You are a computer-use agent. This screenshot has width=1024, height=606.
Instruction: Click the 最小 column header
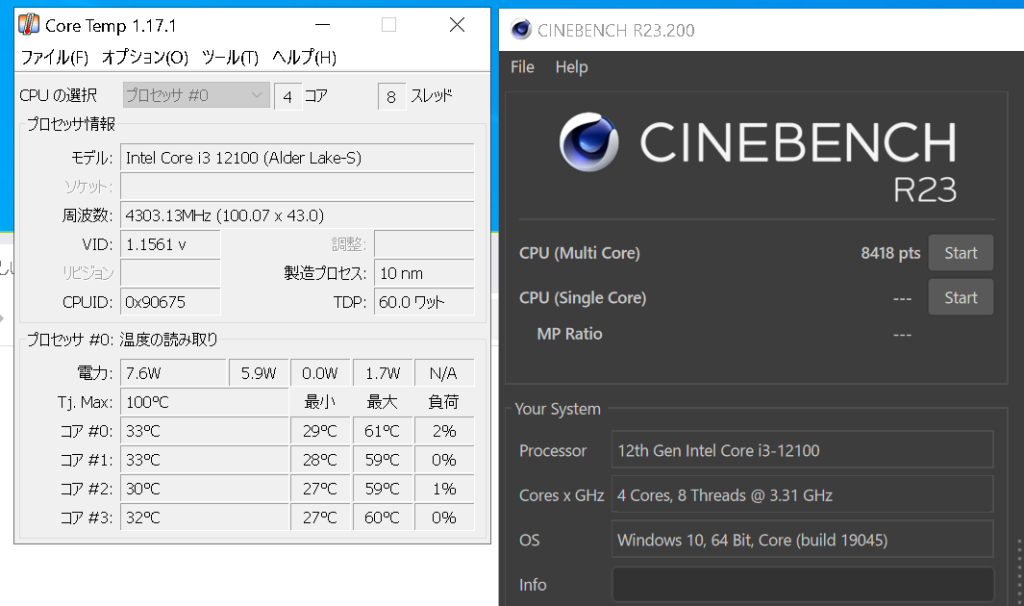tap(320, 402)
